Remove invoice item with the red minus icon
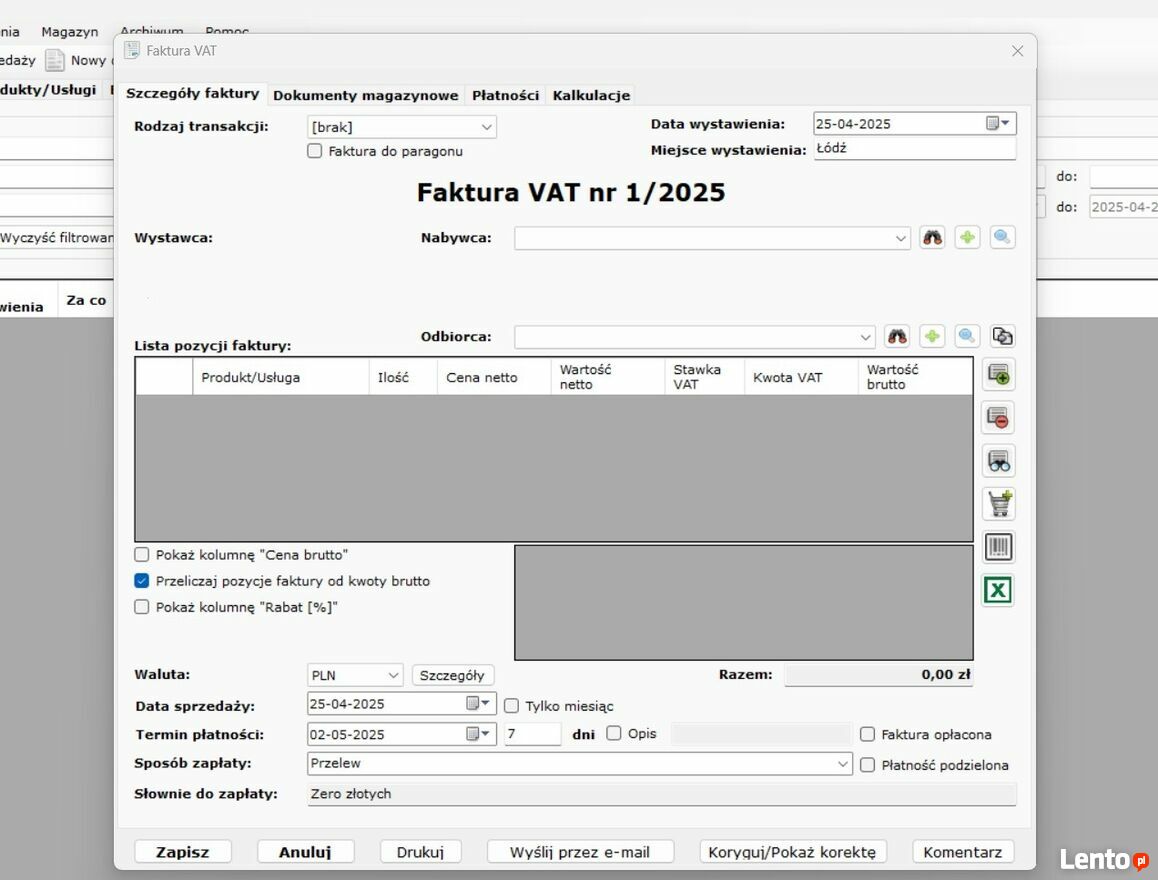This screenshot has width=1158, height=880. [x=998, y=418]
